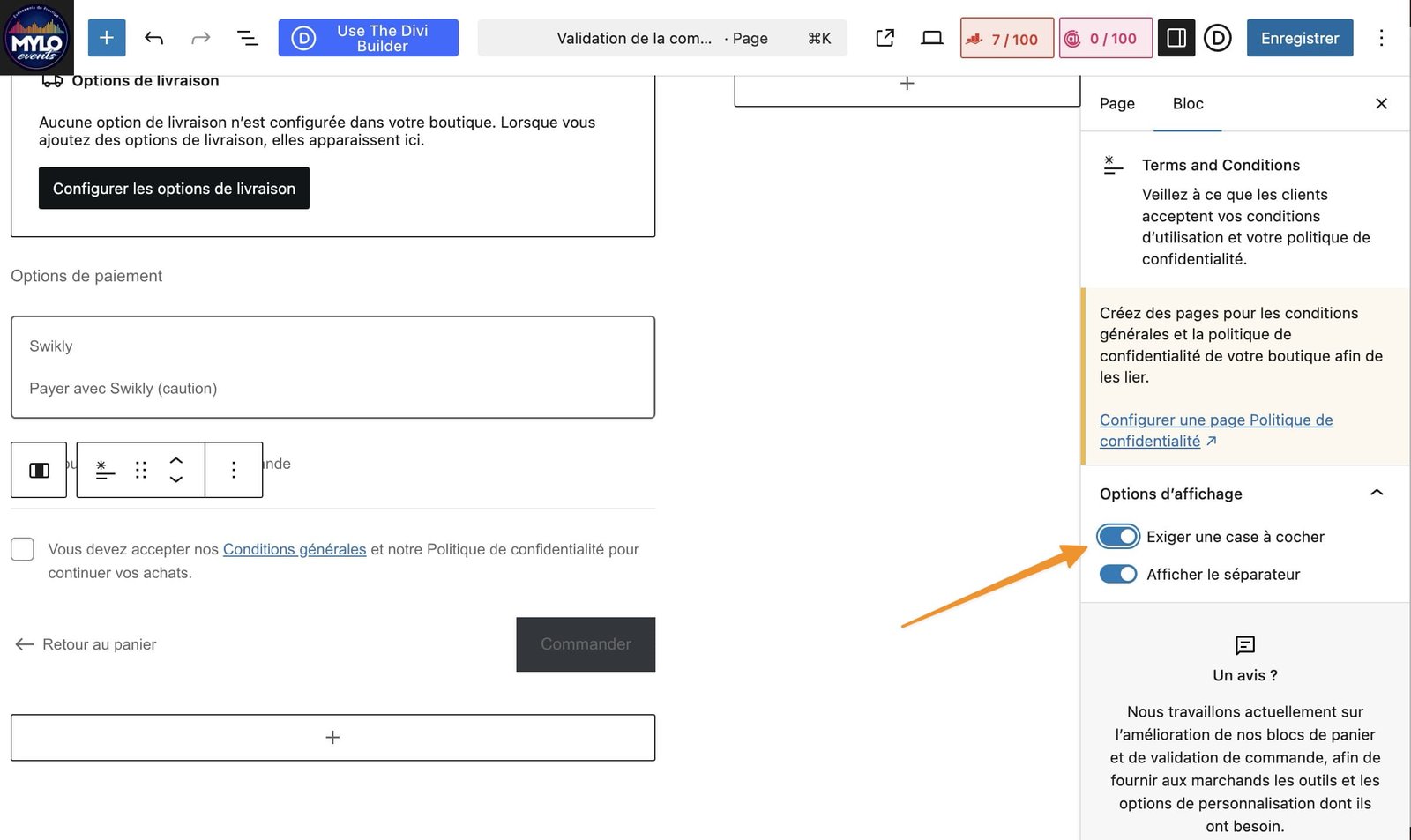
Task: Click the undo arrow in the top toolbar
Action: (x=153, y=38)
